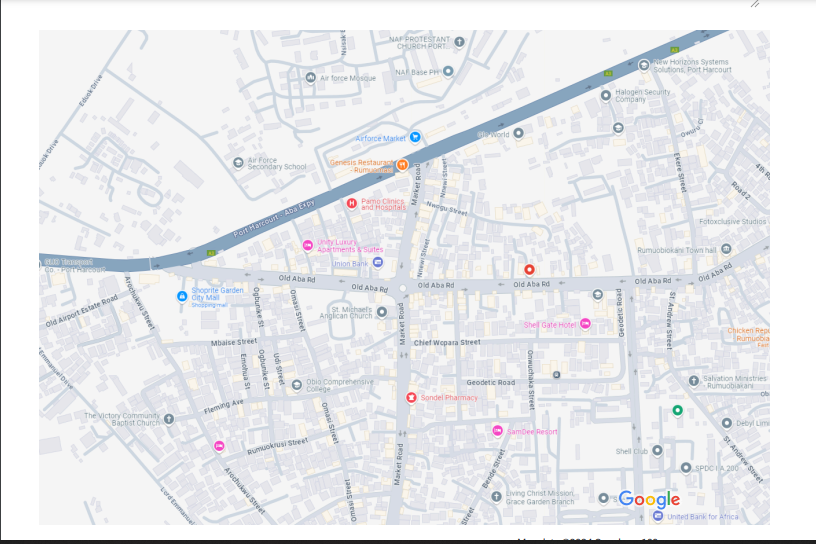Select the Genesis Restaurant orange marker
This screenshot has height=544, width=816.
click(x=401, y=165)
